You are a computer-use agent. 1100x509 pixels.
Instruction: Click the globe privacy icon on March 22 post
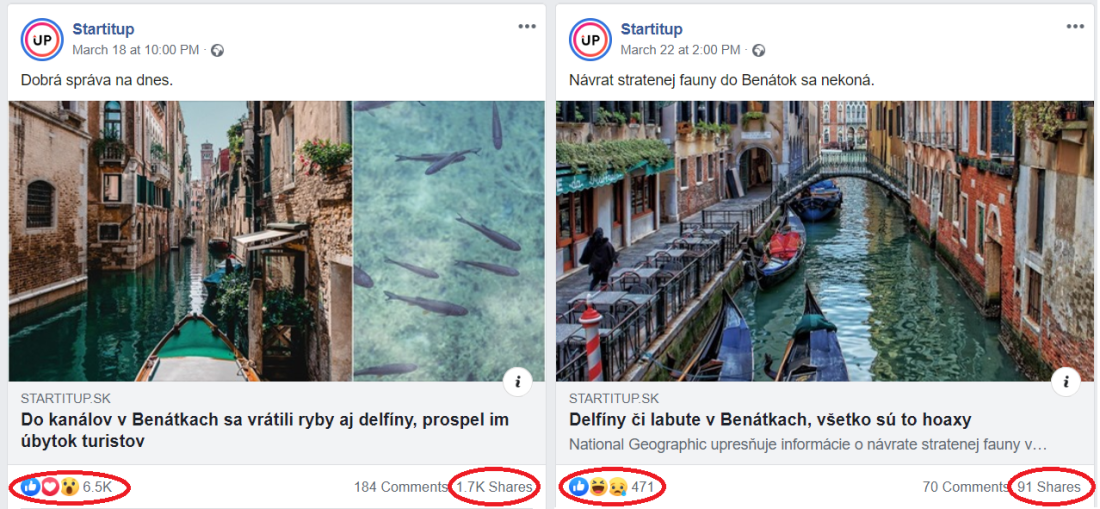tap(758, 50)
